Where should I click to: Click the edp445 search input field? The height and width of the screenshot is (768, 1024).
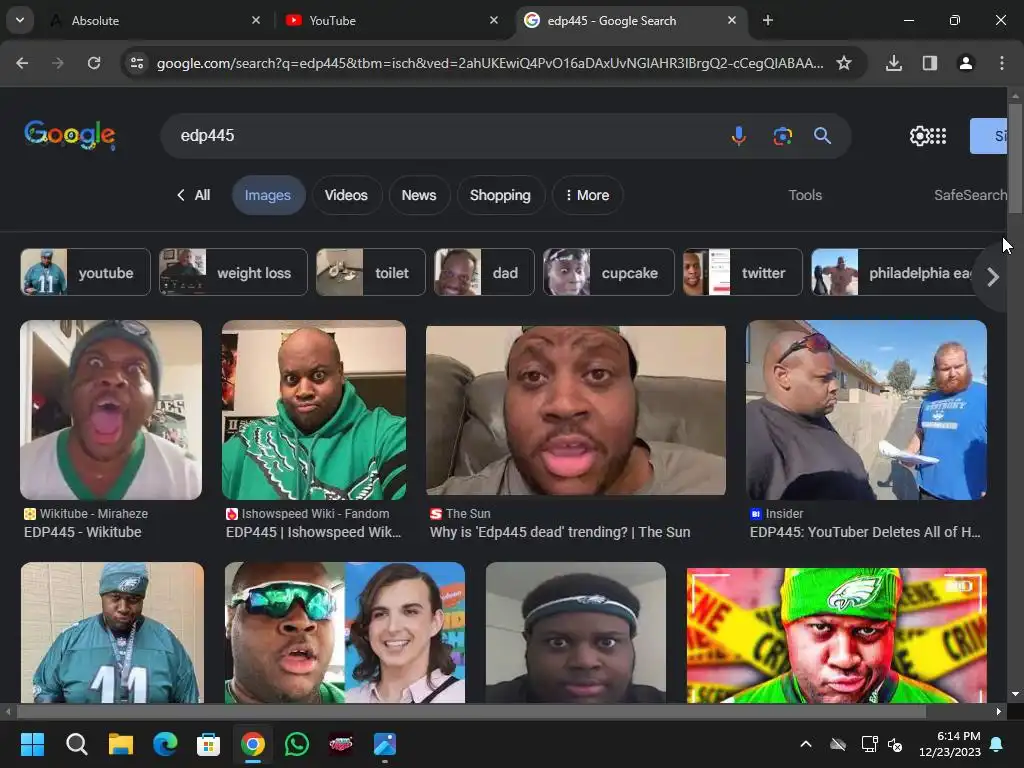coord(444,136)
